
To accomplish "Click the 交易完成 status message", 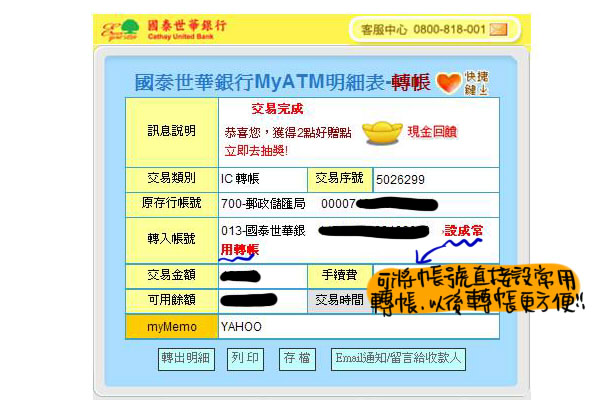I will coord(277,109).
